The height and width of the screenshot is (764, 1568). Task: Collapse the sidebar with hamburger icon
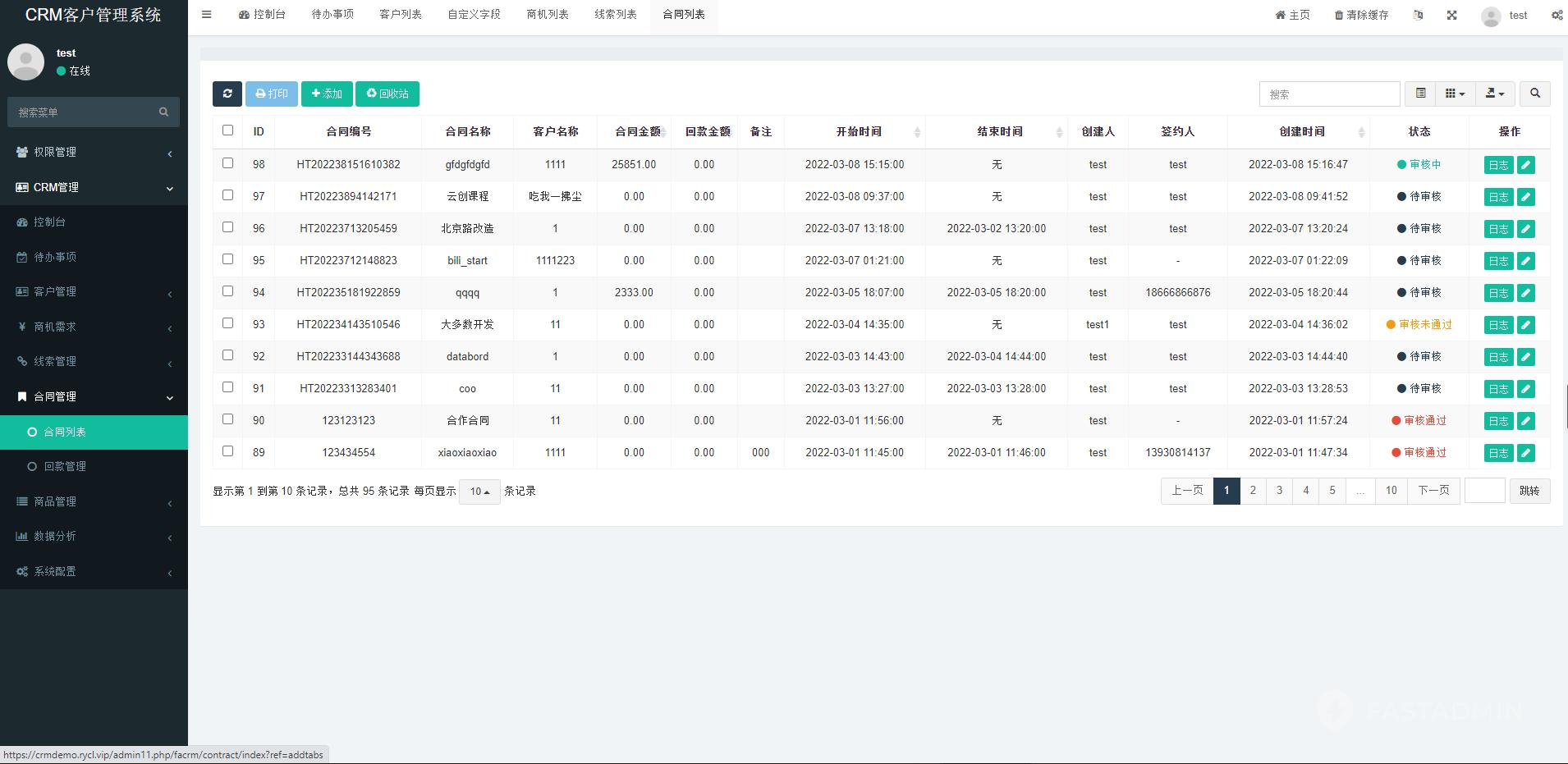206,14
